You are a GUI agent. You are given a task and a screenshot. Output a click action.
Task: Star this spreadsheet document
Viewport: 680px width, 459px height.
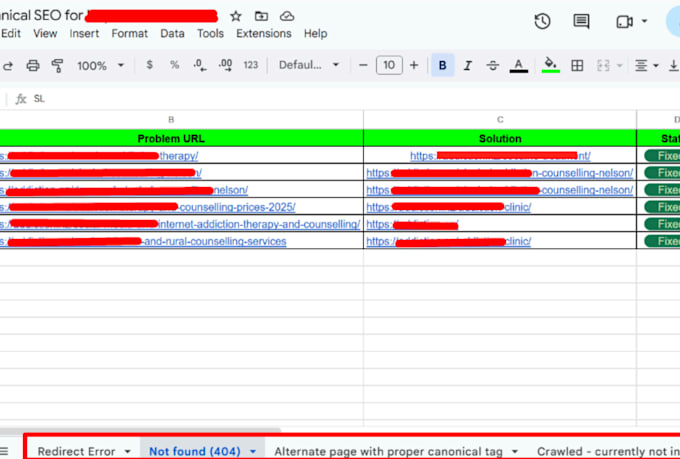tap(235, 16)
